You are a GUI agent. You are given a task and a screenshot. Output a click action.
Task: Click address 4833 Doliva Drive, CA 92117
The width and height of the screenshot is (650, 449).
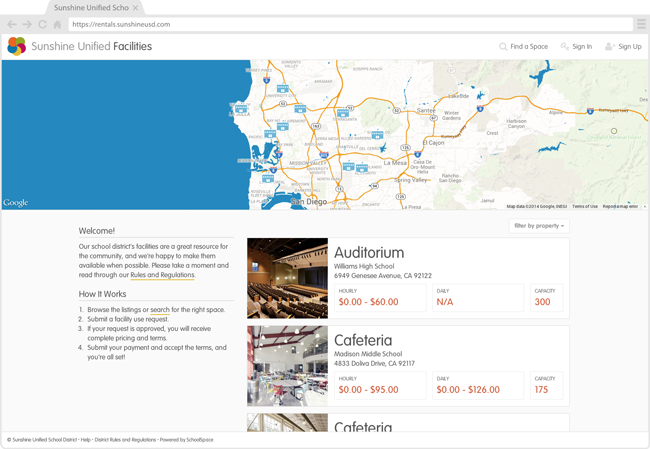pyautogui.click(x=374, y=364)
